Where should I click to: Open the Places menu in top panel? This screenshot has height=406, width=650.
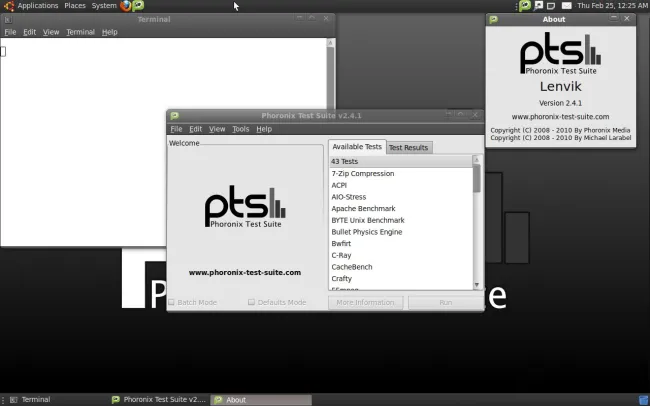click(x=75, y=6)
